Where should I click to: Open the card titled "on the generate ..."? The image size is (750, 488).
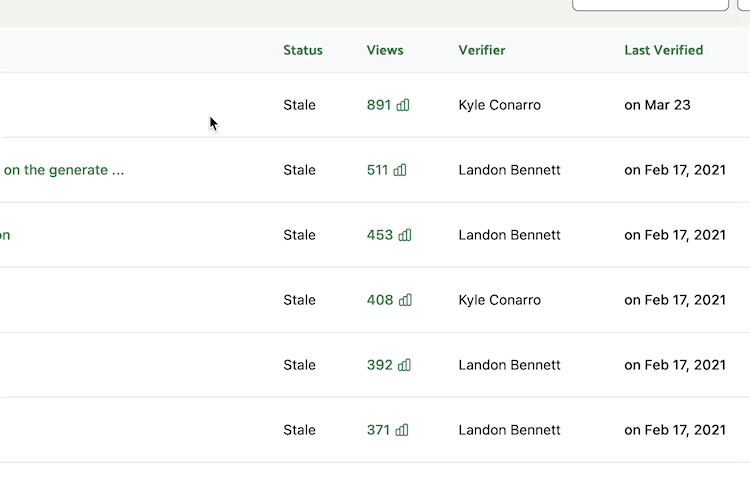64,170
